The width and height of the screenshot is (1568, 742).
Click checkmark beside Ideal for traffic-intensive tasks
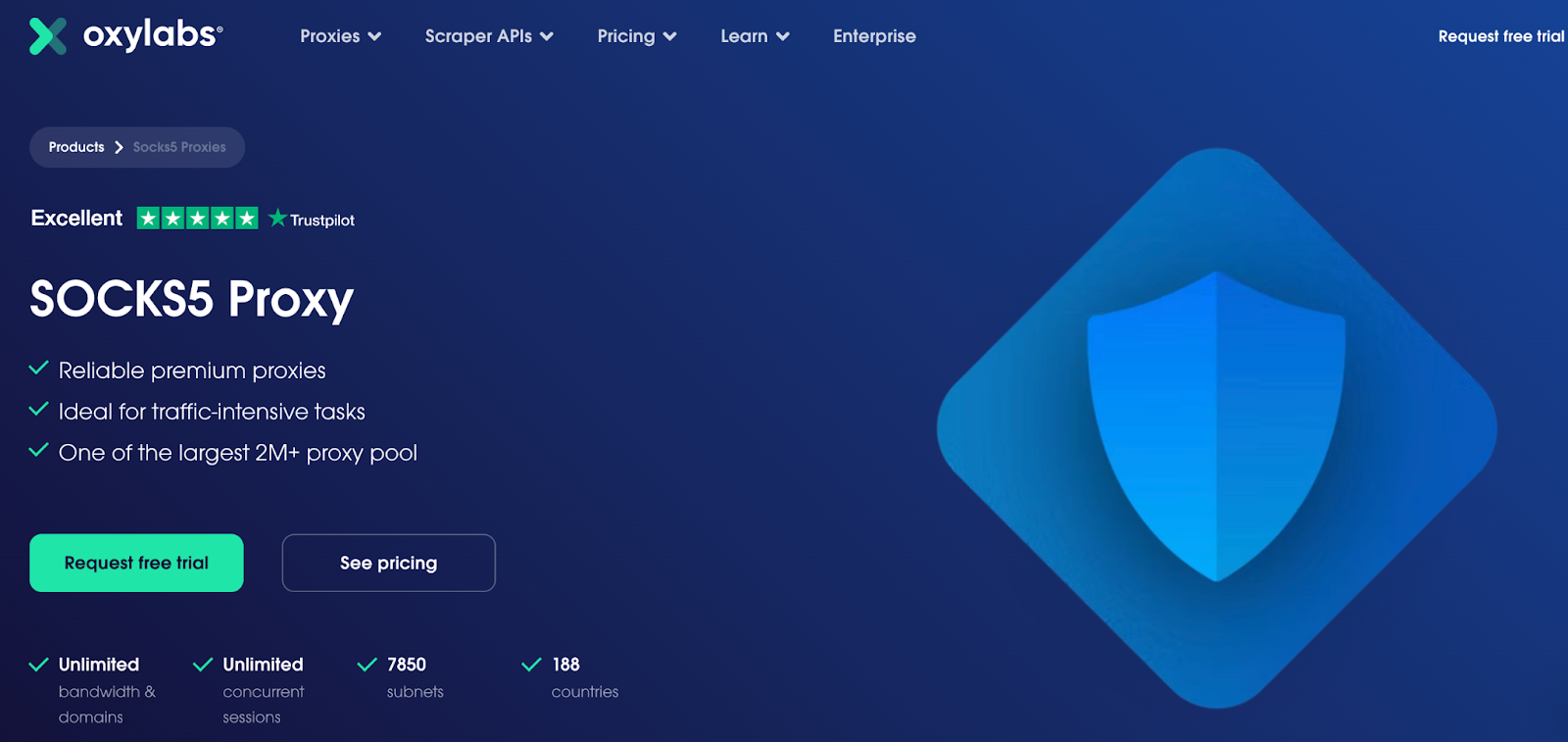39,410
